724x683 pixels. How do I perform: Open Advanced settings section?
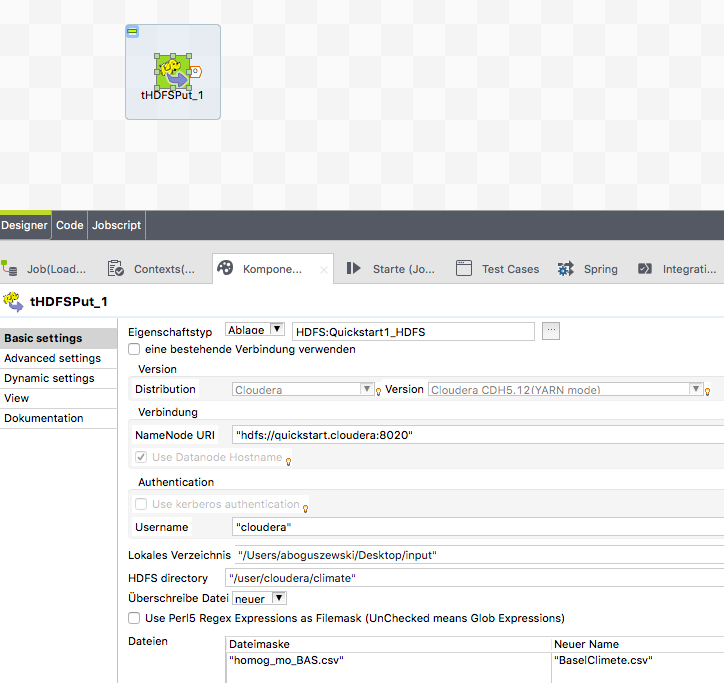point(52,358)
